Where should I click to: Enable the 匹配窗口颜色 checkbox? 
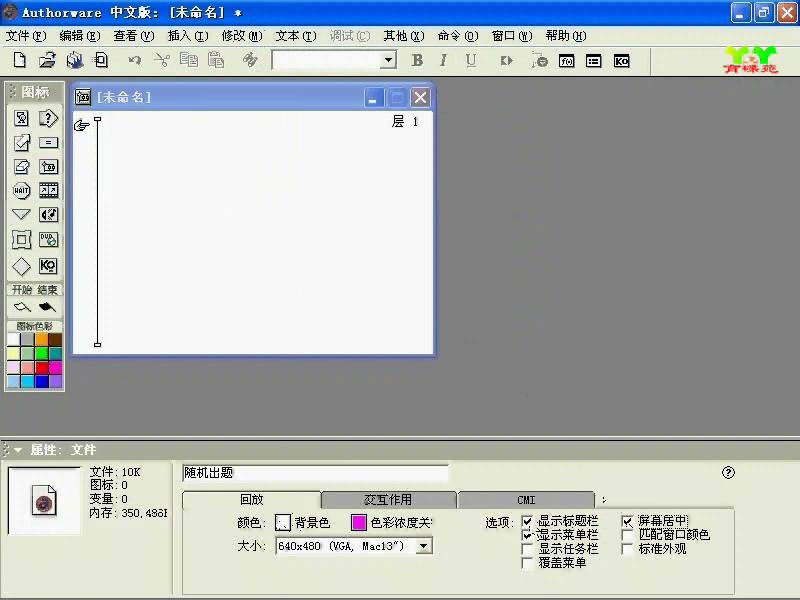627,535
